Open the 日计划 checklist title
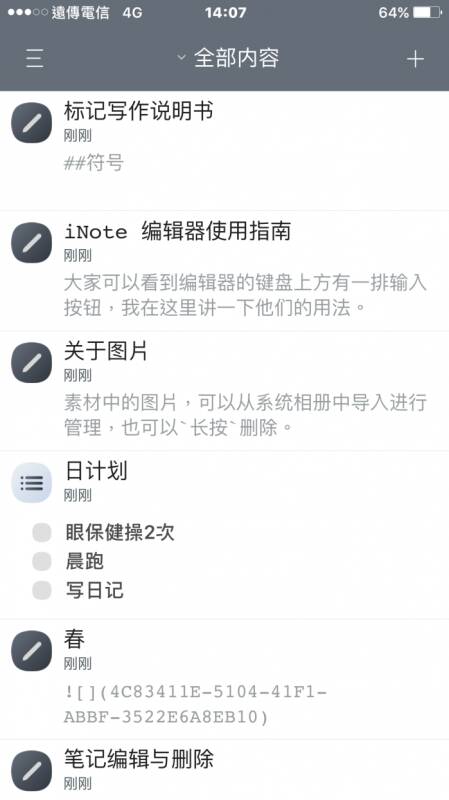This screenshot has width=449, height=800. coord(96,470)
